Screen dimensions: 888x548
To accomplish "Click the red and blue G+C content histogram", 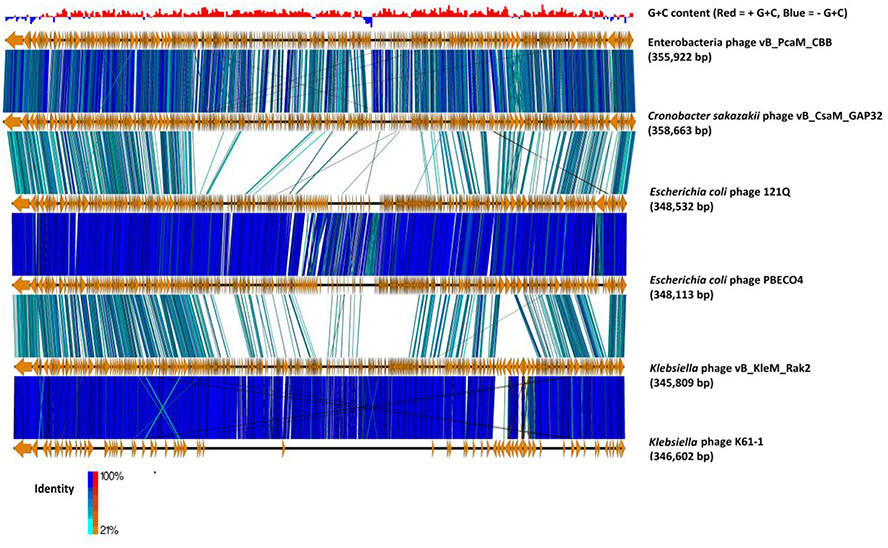I will pyautogui.click(x=319, y=15).
